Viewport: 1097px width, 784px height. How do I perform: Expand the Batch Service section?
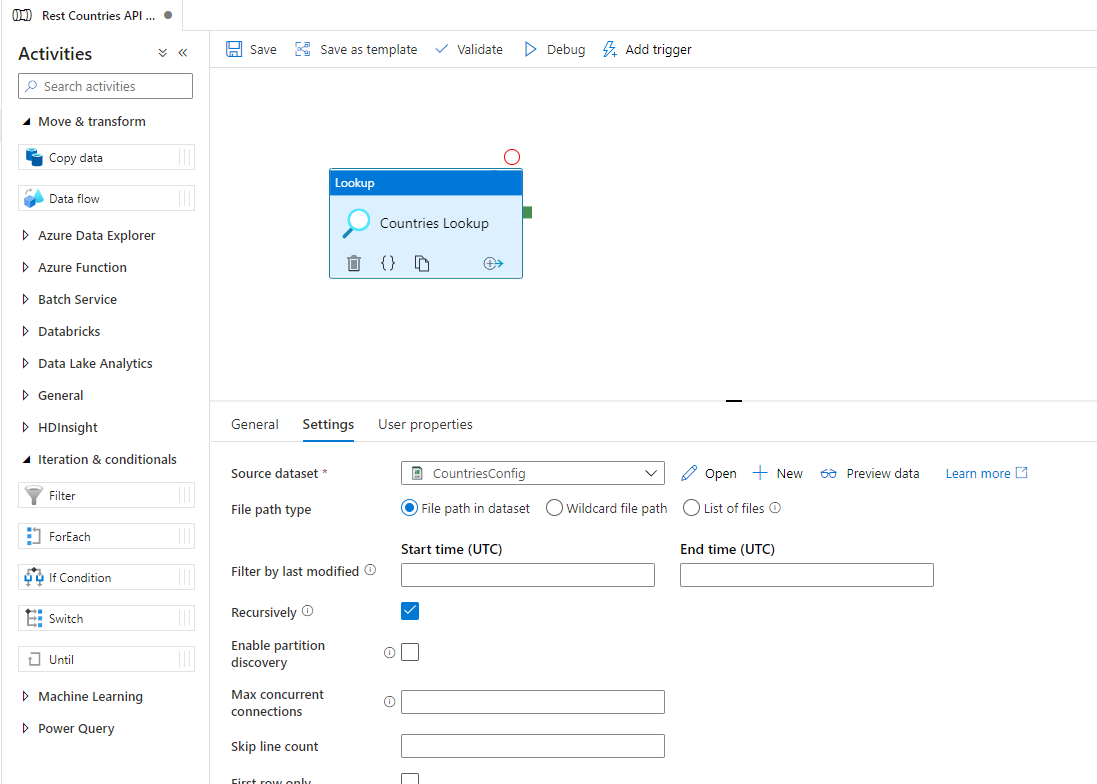click(x=26, y=299)
